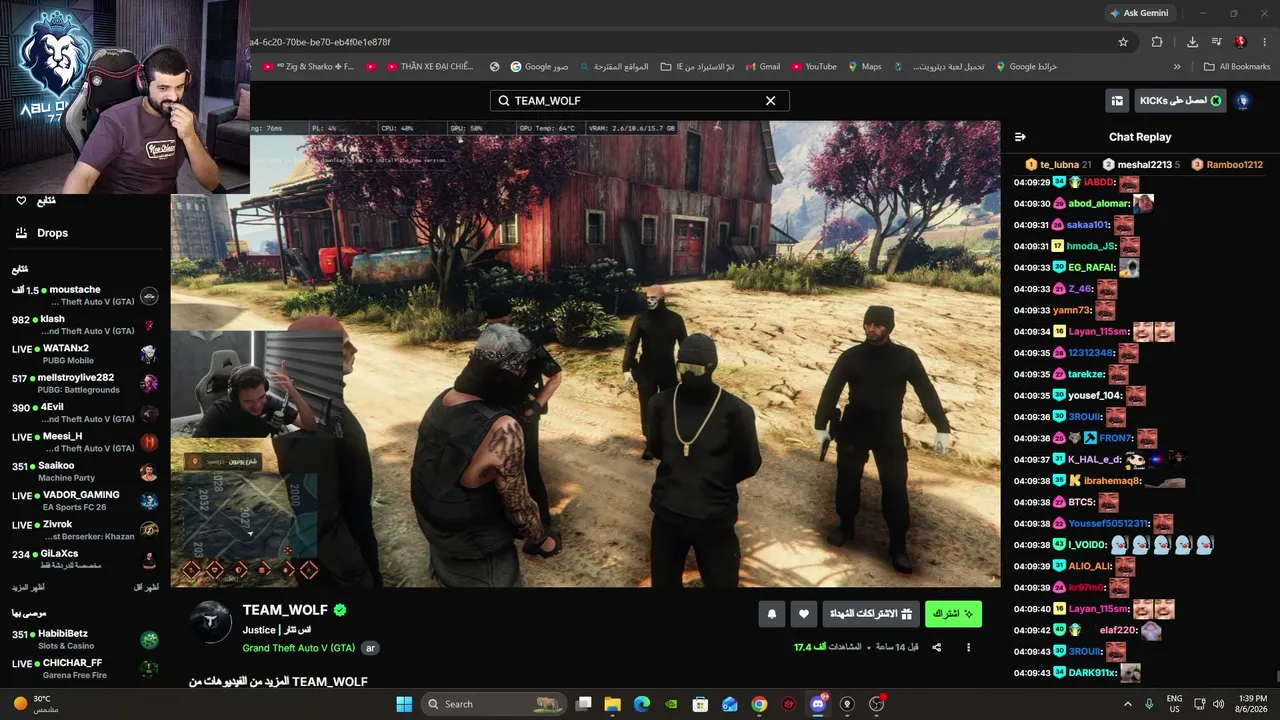Click into the TEAM_WOLF search field
This screenshot has height=720, width=1280.
click(x=639, y=101)
